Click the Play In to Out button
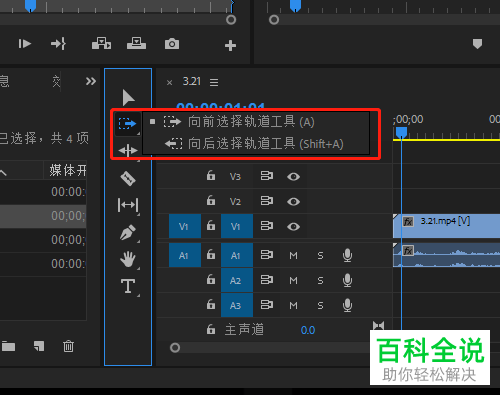Image resolution: width=500 pixels, height=395 pixels. coord(25,44)
